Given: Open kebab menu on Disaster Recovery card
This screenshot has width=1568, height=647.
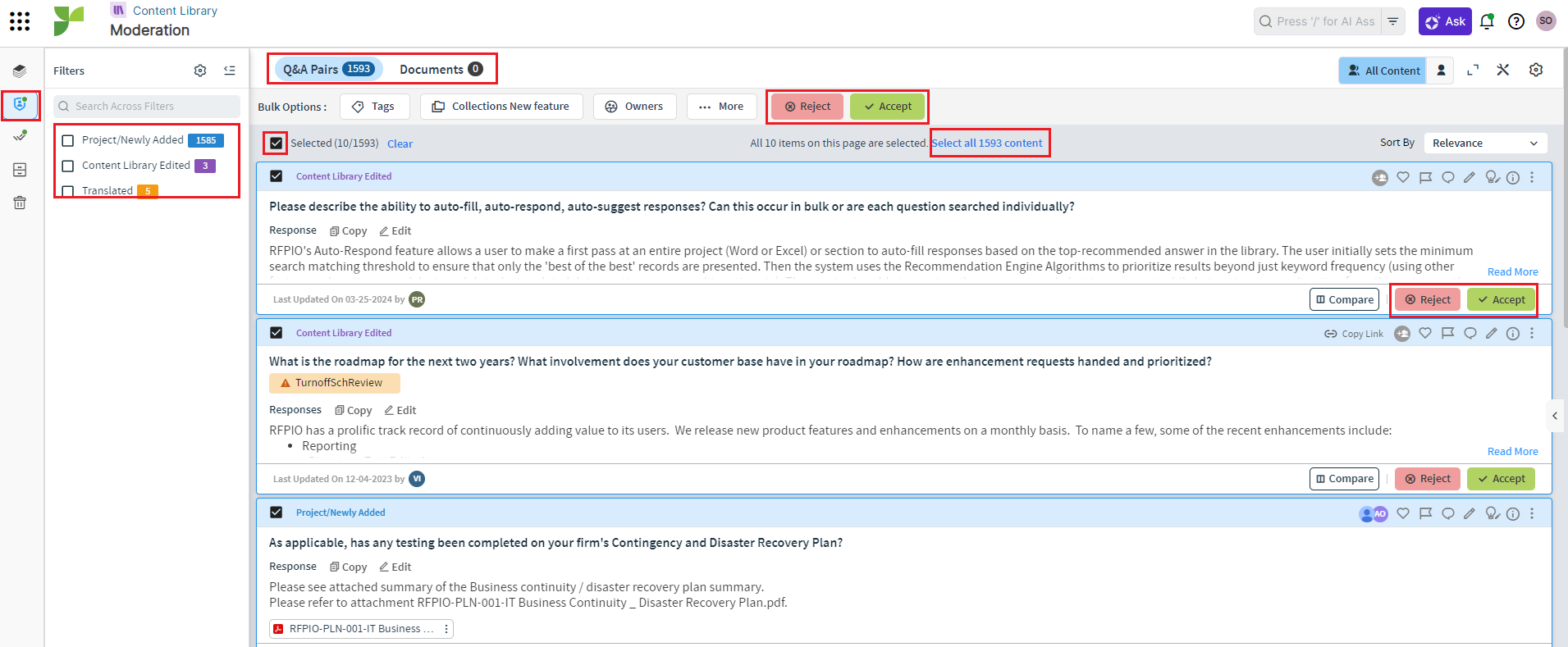Looking at the screenshot, I should (x=1532, y=513).
